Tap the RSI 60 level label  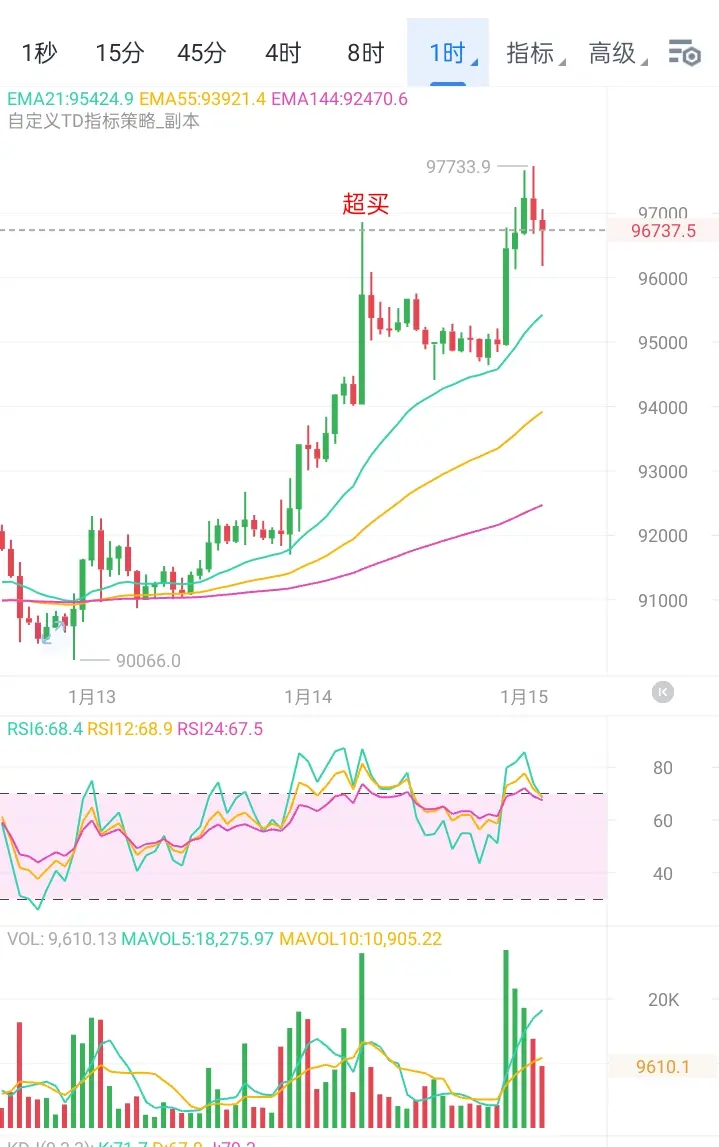663,821
